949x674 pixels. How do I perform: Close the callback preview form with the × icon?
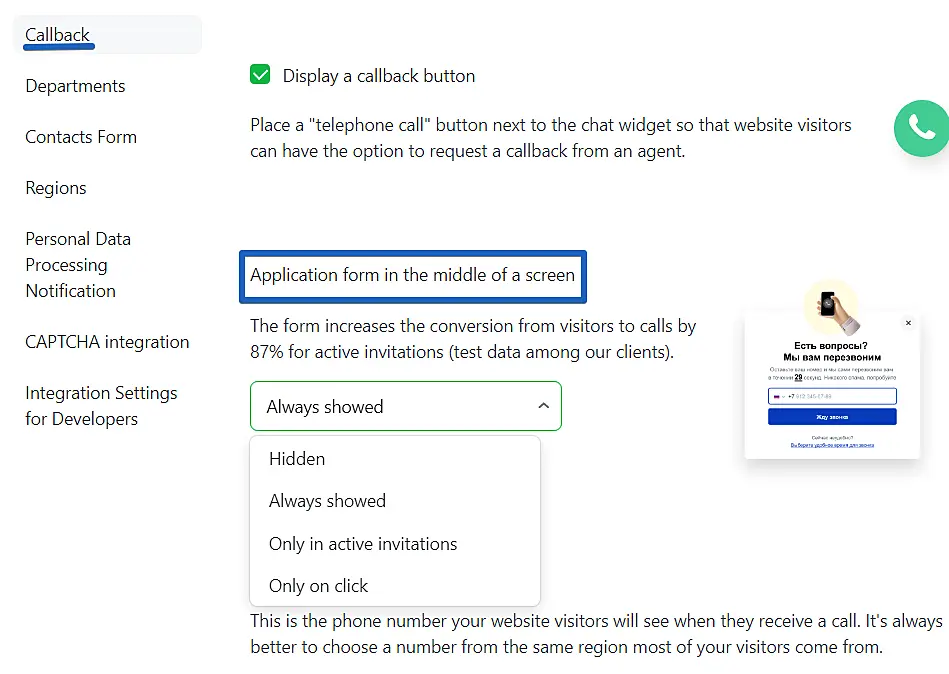[x=908, y=322]
